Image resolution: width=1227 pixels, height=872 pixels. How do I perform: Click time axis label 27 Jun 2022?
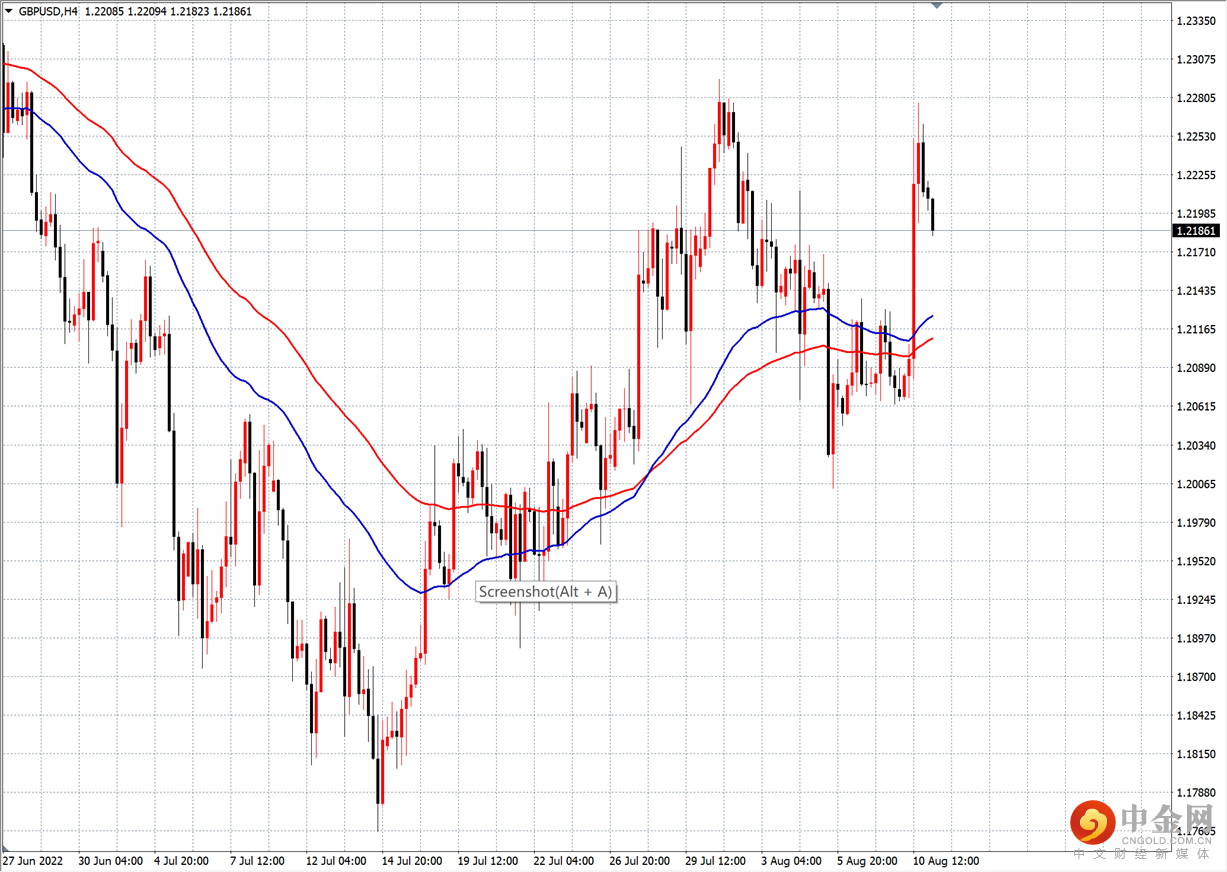pyautogui.click(x=32, y=861)
